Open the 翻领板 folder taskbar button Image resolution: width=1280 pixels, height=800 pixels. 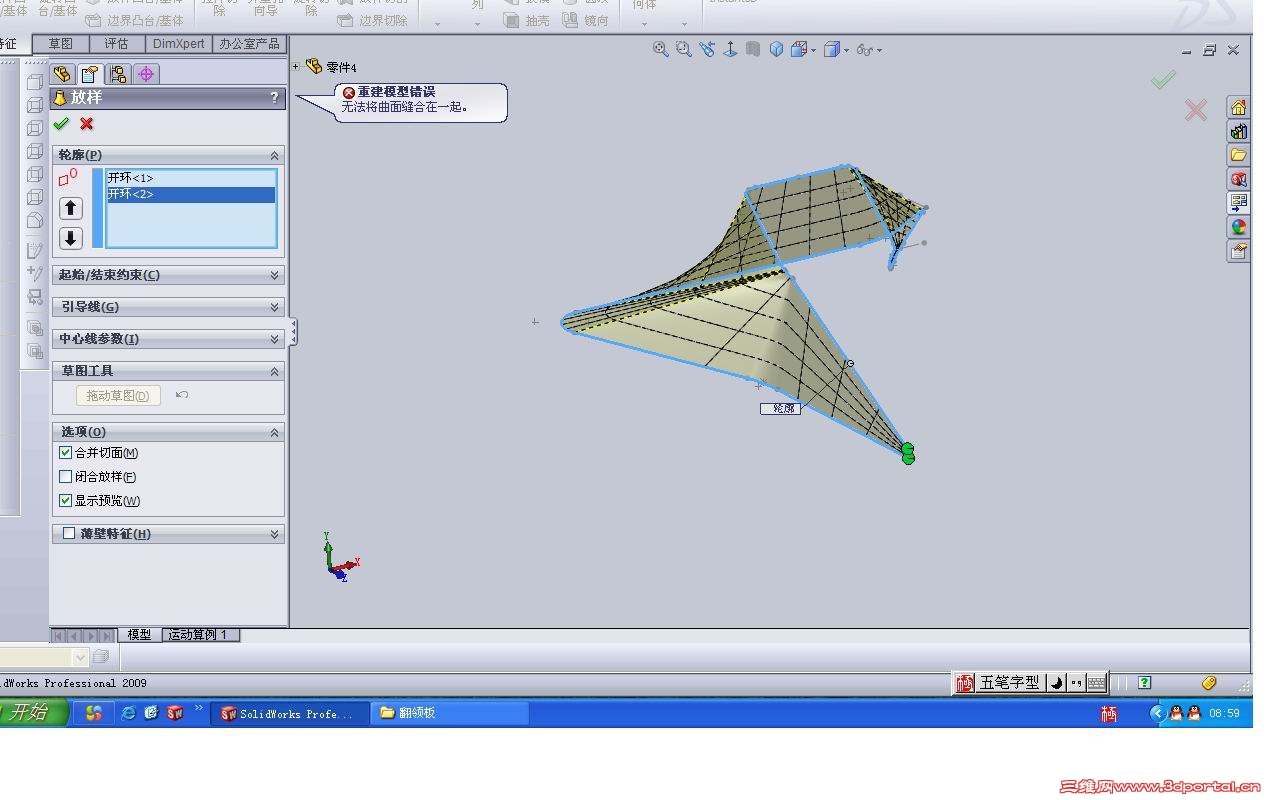[x=450, y=713]
